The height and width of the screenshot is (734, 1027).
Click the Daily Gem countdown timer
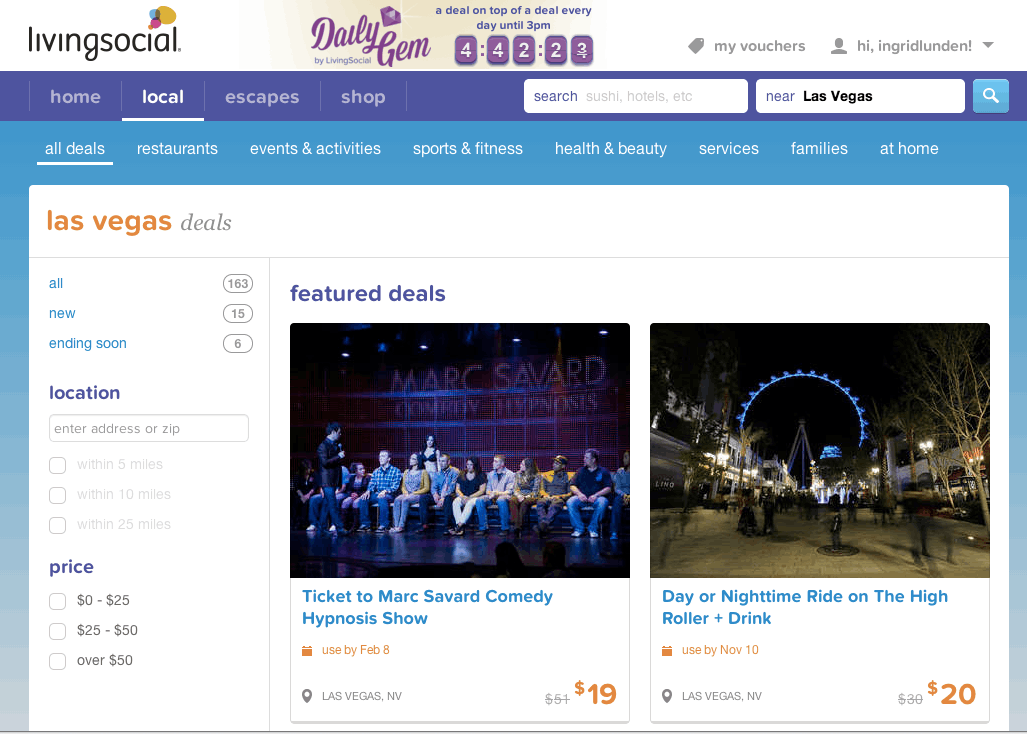(524, 50)
